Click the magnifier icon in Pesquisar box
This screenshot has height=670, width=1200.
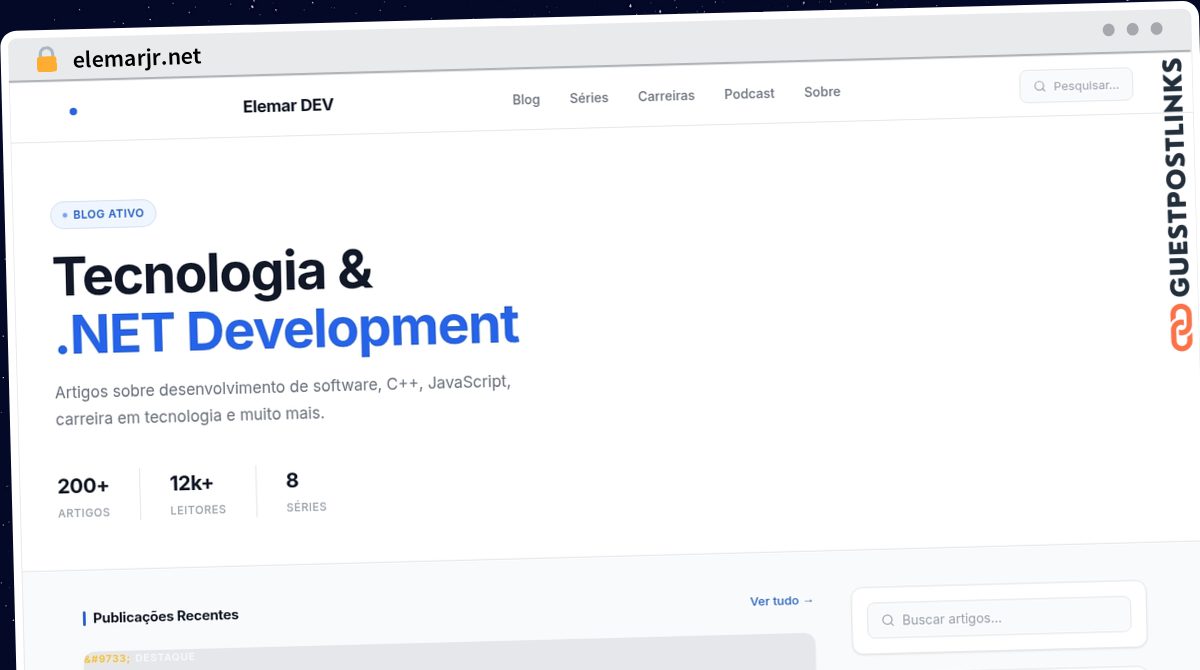click(x=1040, y=86)
